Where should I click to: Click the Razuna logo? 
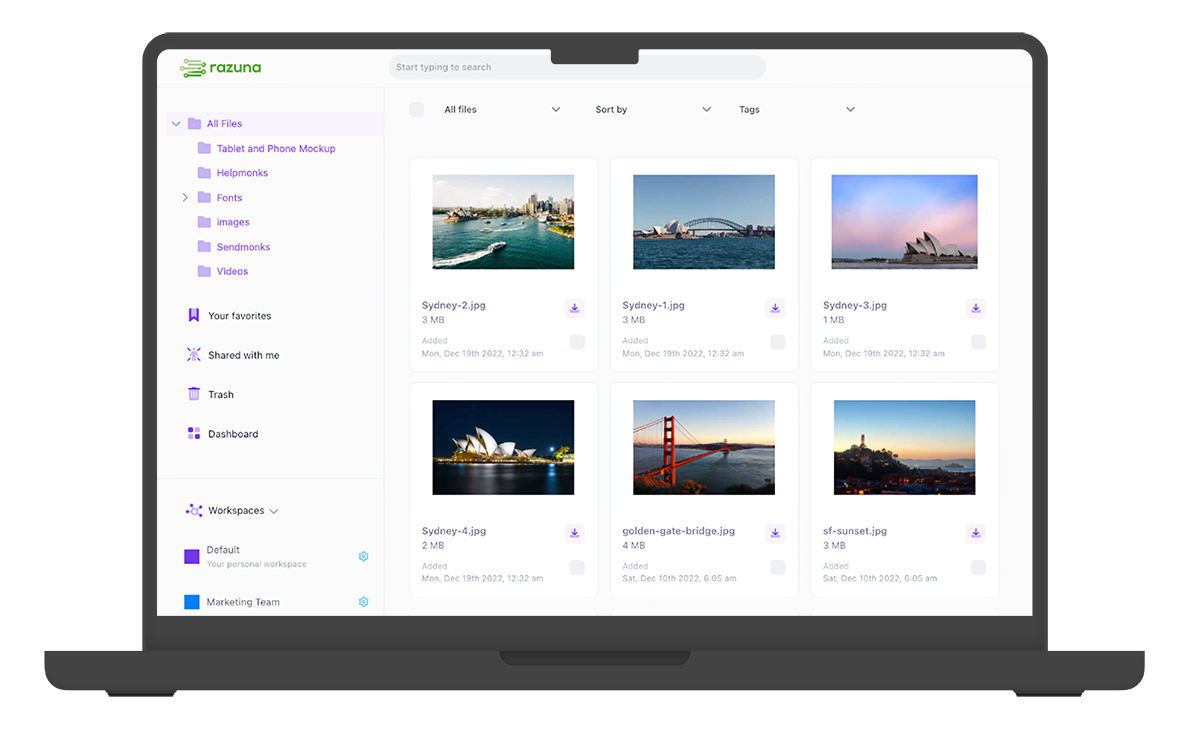pyautogui.click(x=221, y=68)
